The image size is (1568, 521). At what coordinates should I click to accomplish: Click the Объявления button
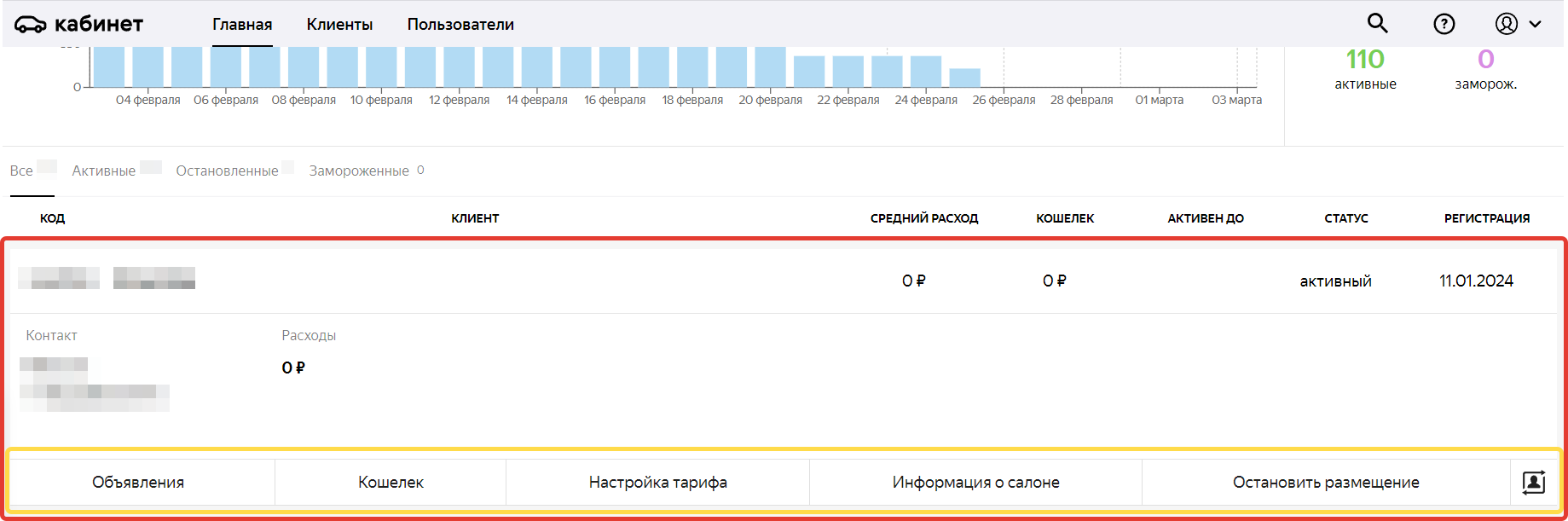pos(138,483)
